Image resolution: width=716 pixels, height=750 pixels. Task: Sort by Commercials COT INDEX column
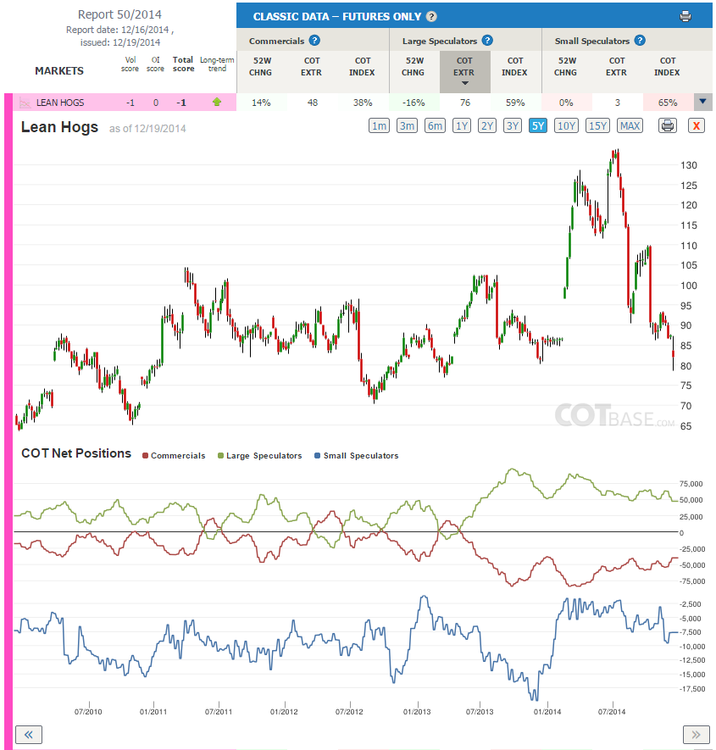point(362,66)
